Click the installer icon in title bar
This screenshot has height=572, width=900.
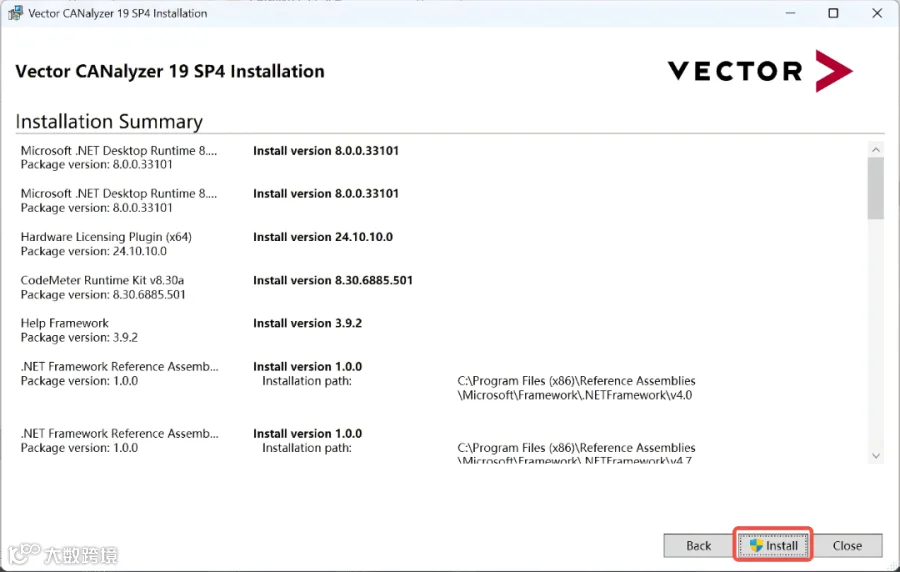(15, 13)
